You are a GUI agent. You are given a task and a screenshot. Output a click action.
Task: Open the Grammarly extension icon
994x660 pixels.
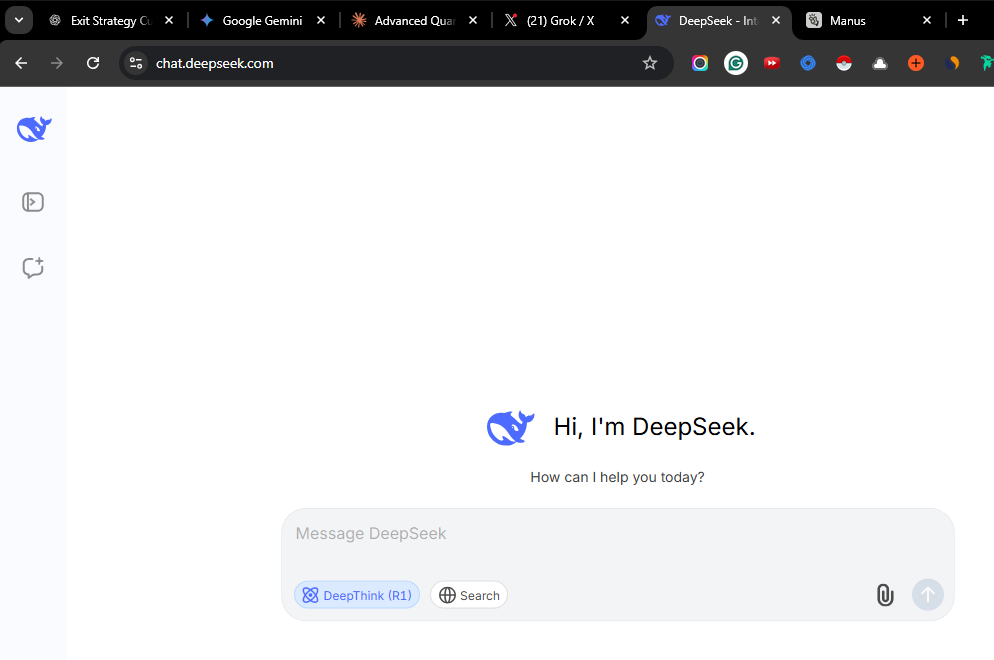[x=736, y=63]
